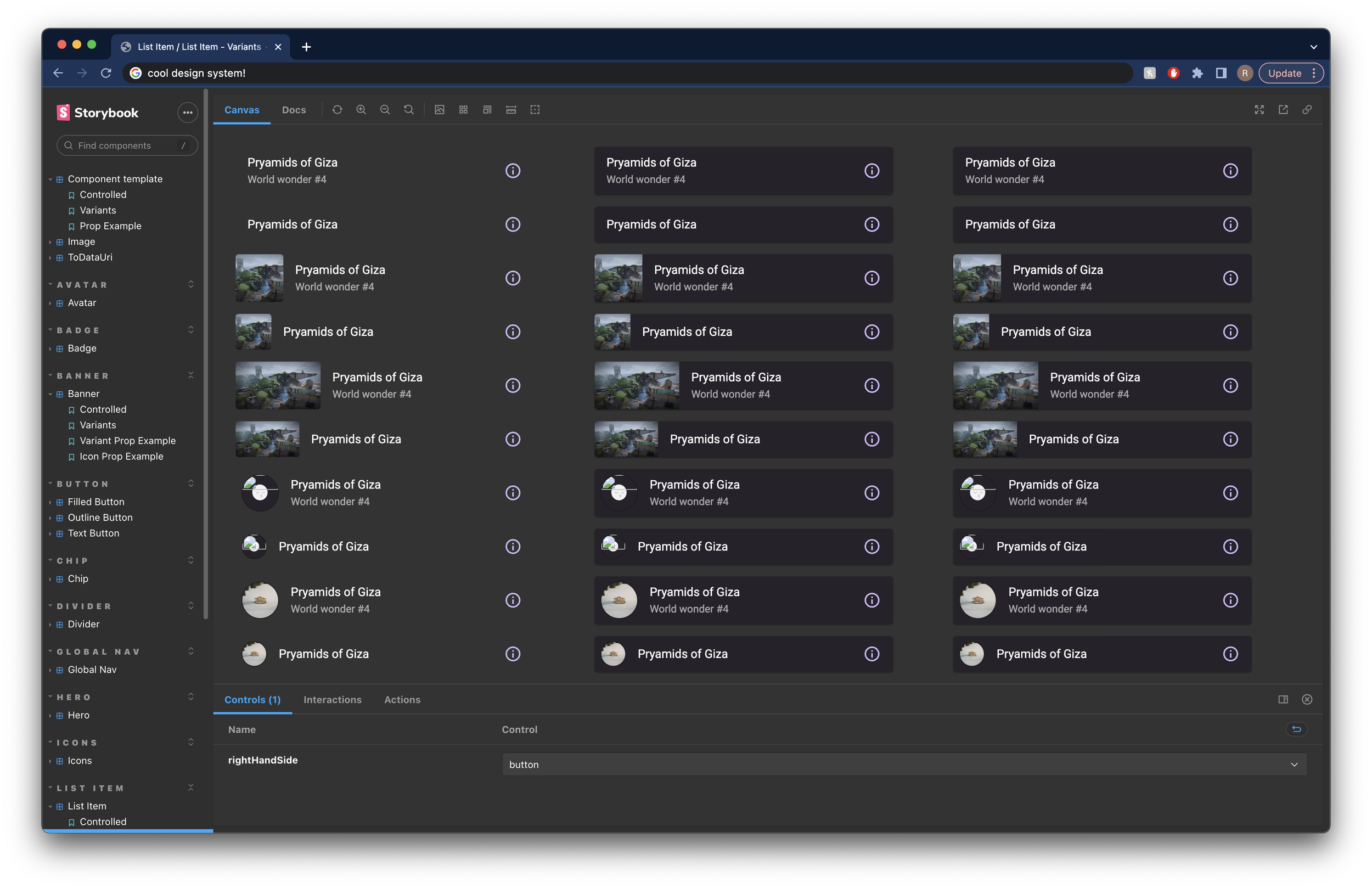
Task: Toggle addon panel orientation icon
Action: click(1283, 699)
